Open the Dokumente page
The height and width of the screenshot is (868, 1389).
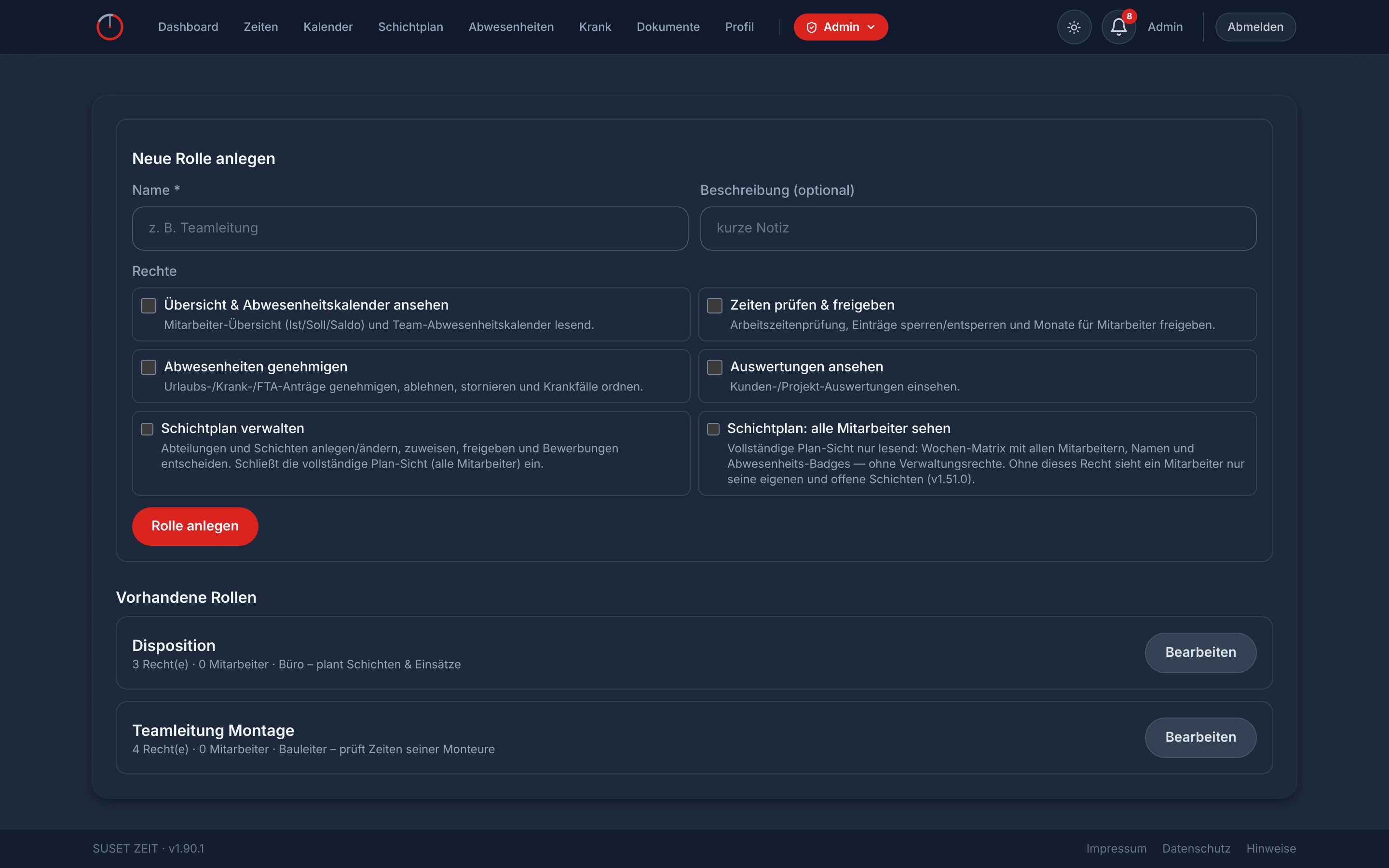(x=668, y=27)
